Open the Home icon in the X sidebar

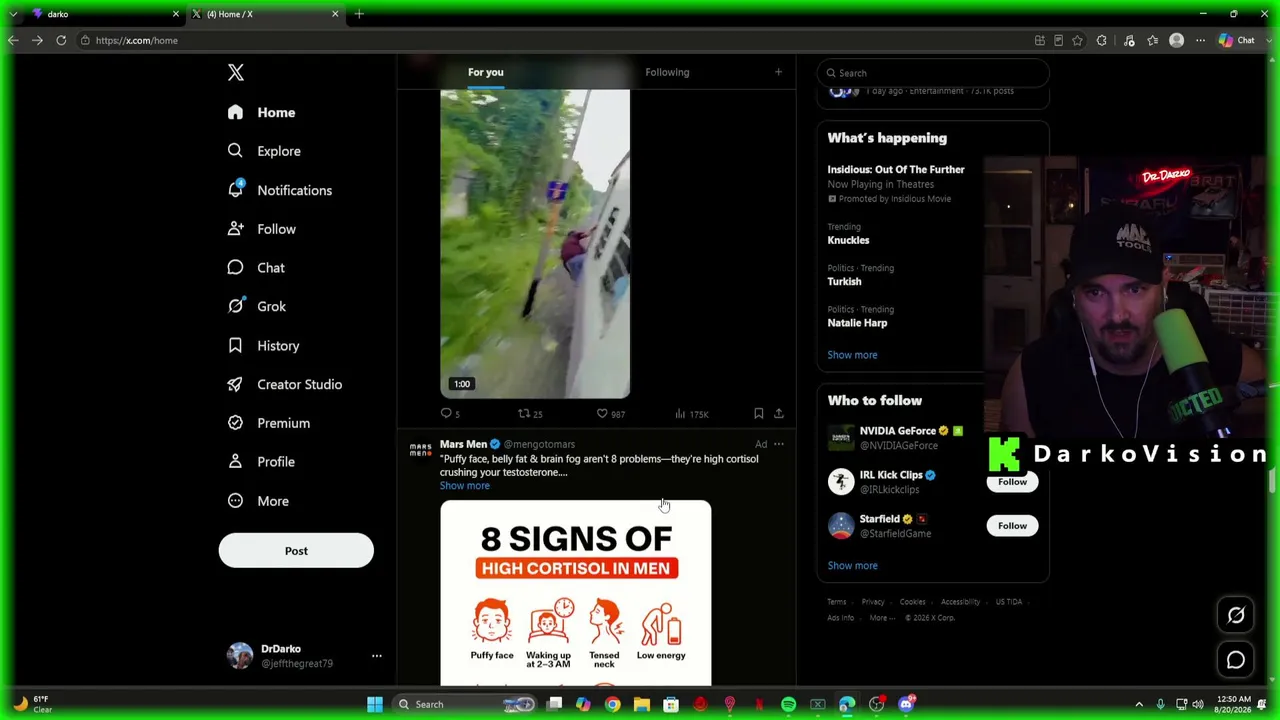point(235,113)
